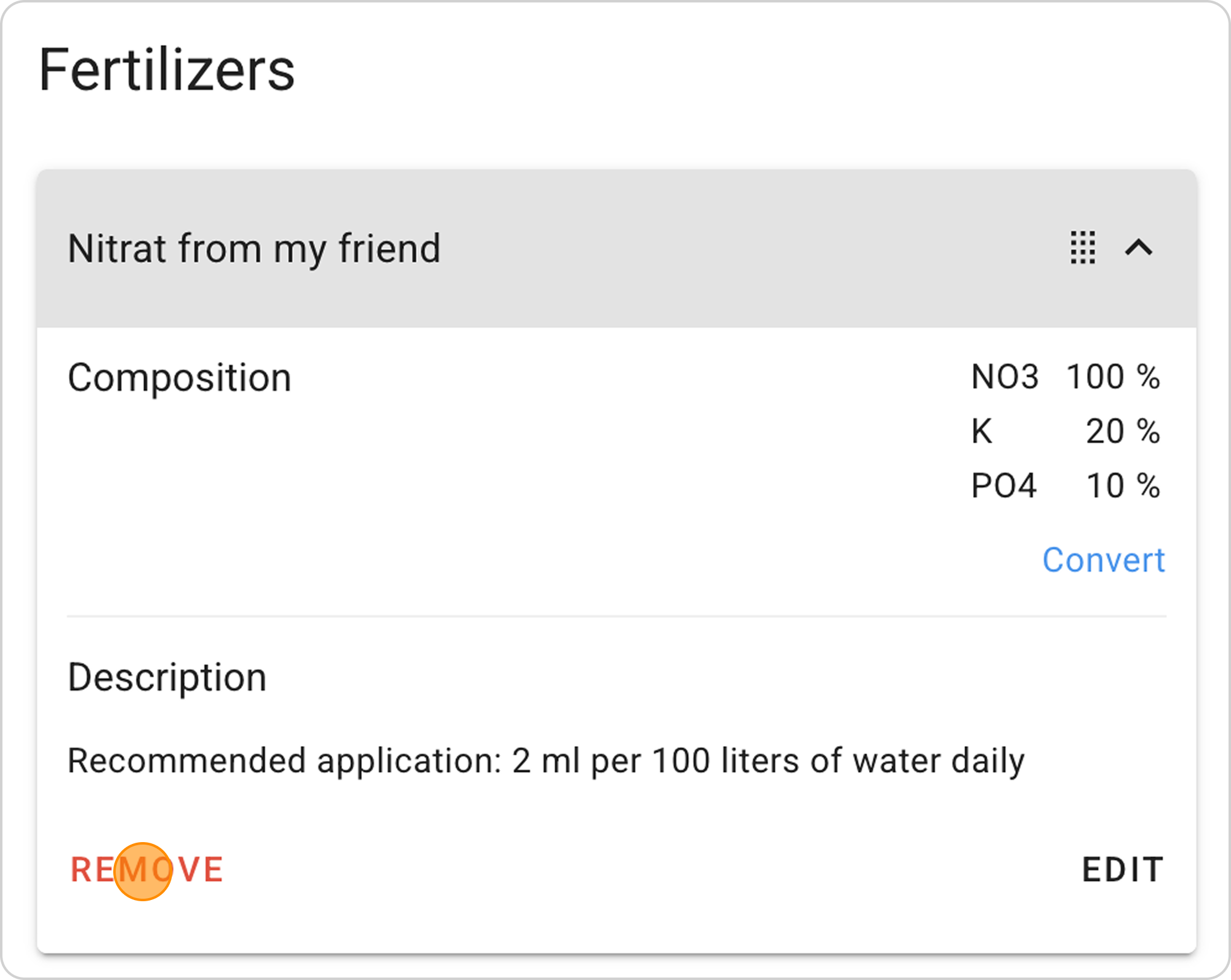The width and height of the screenshot is (1231, 980).
Task: Click the Composition label
Action: tap(179, 377)
